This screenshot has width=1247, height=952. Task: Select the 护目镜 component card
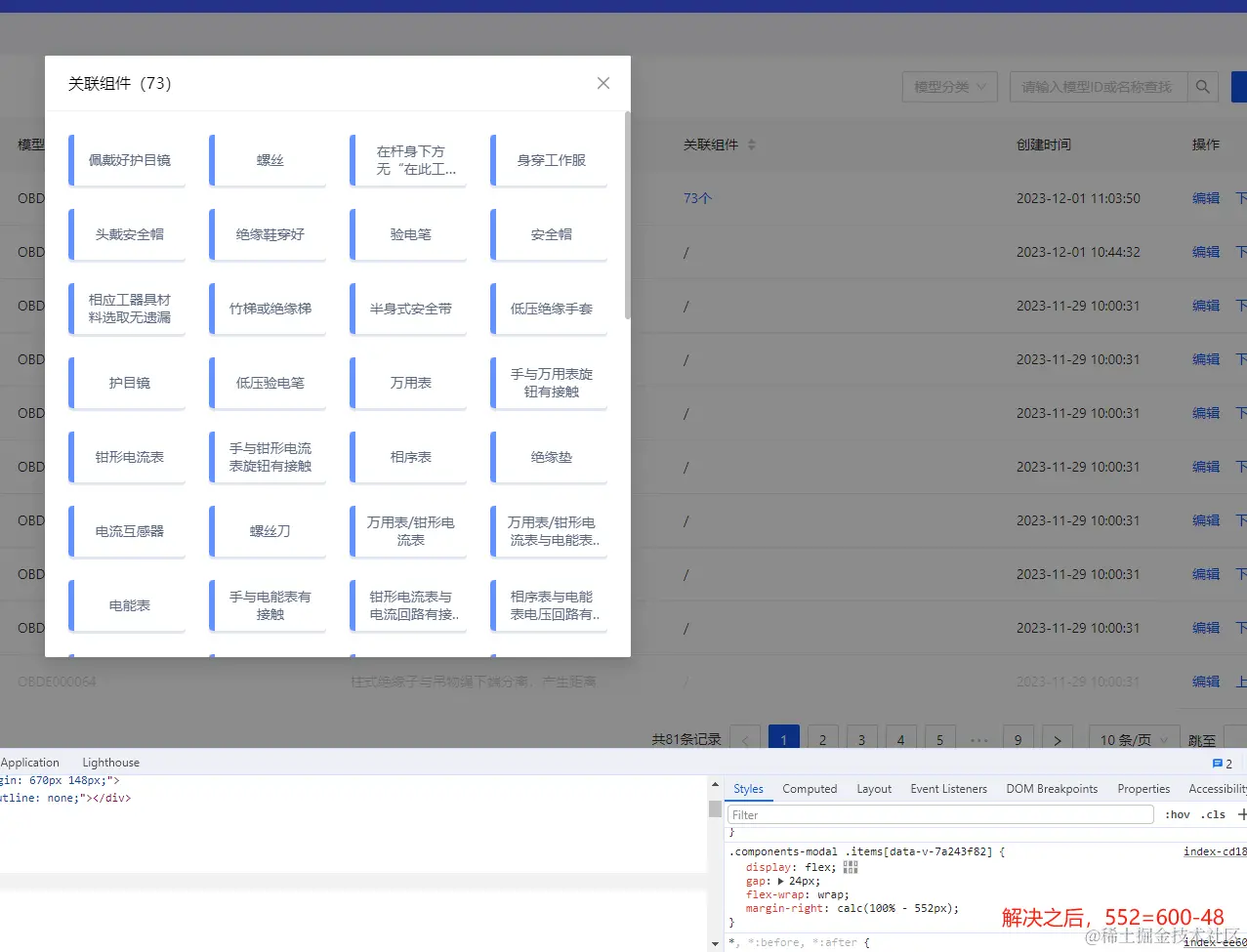click(x=127, y=383)
